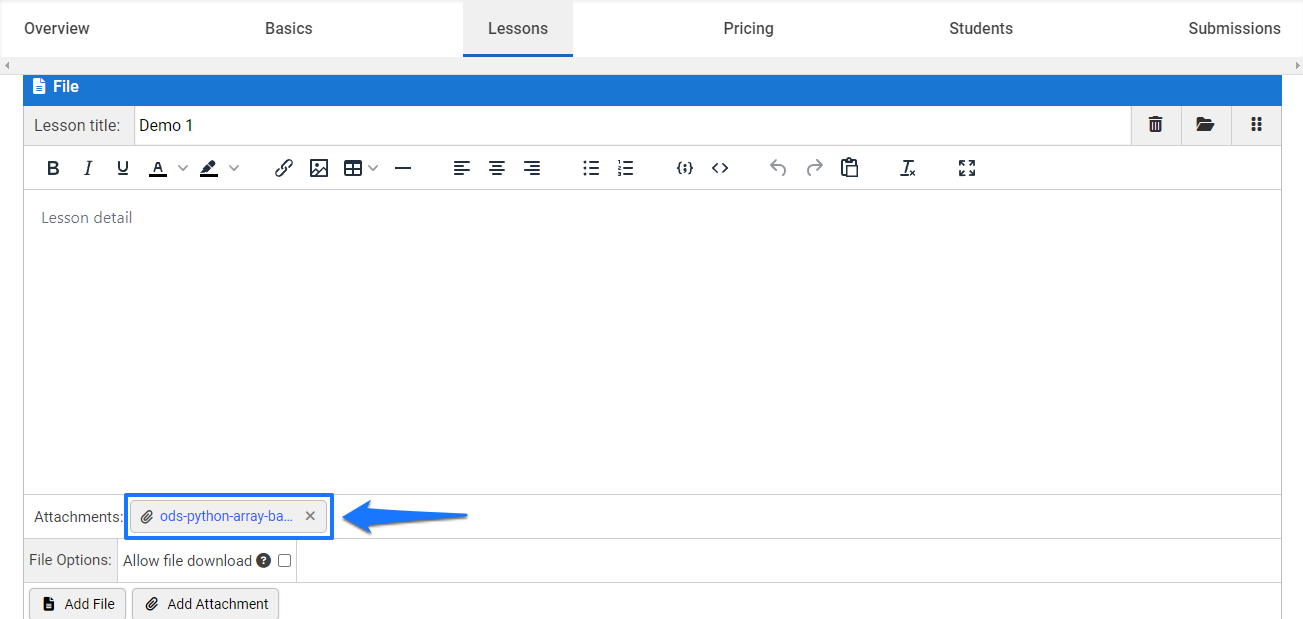The height and width of the screenshot is (619, 1303).
Task: Switch to the Basics tab
Action: pos(289,29)
